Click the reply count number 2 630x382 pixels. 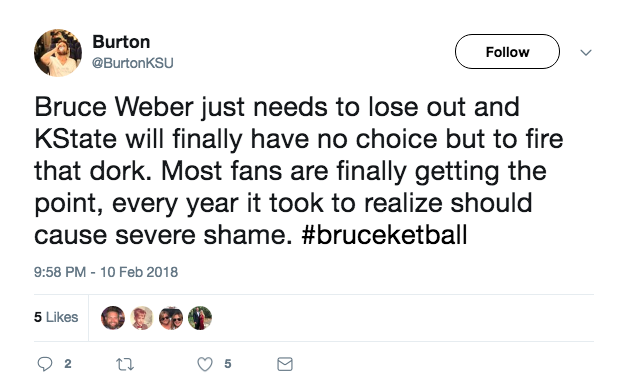coord(68,364)
